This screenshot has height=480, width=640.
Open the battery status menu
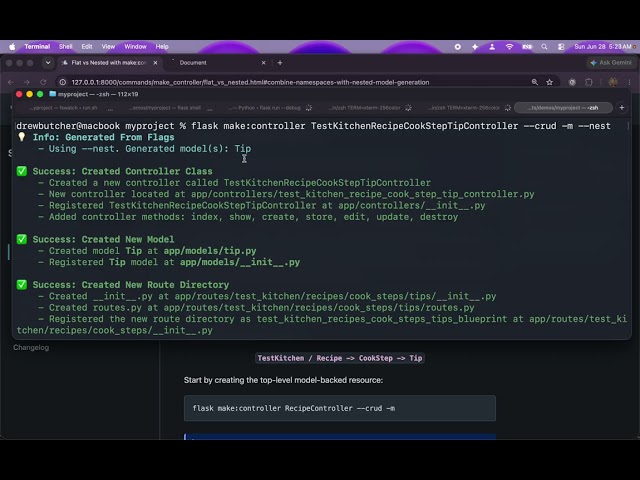(x=527, y=47)
